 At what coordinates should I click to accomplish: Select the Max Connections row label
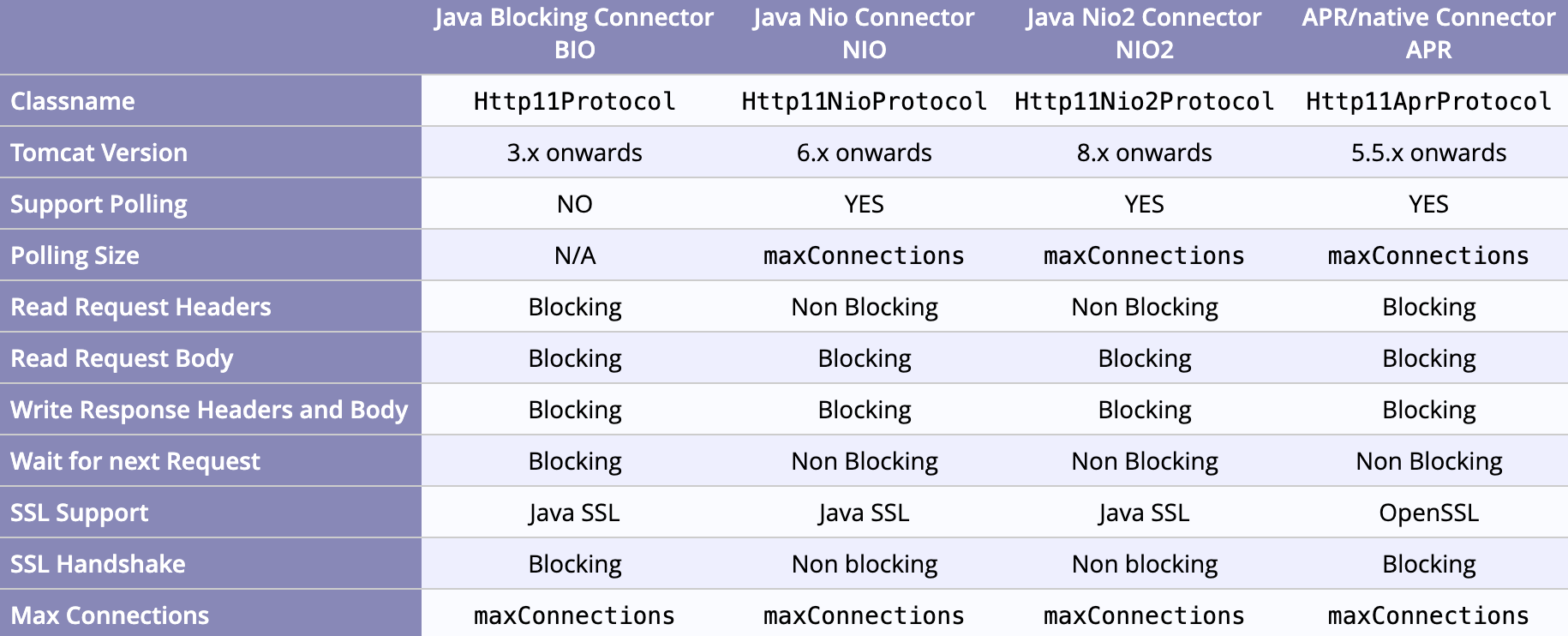tap(110, 615)
